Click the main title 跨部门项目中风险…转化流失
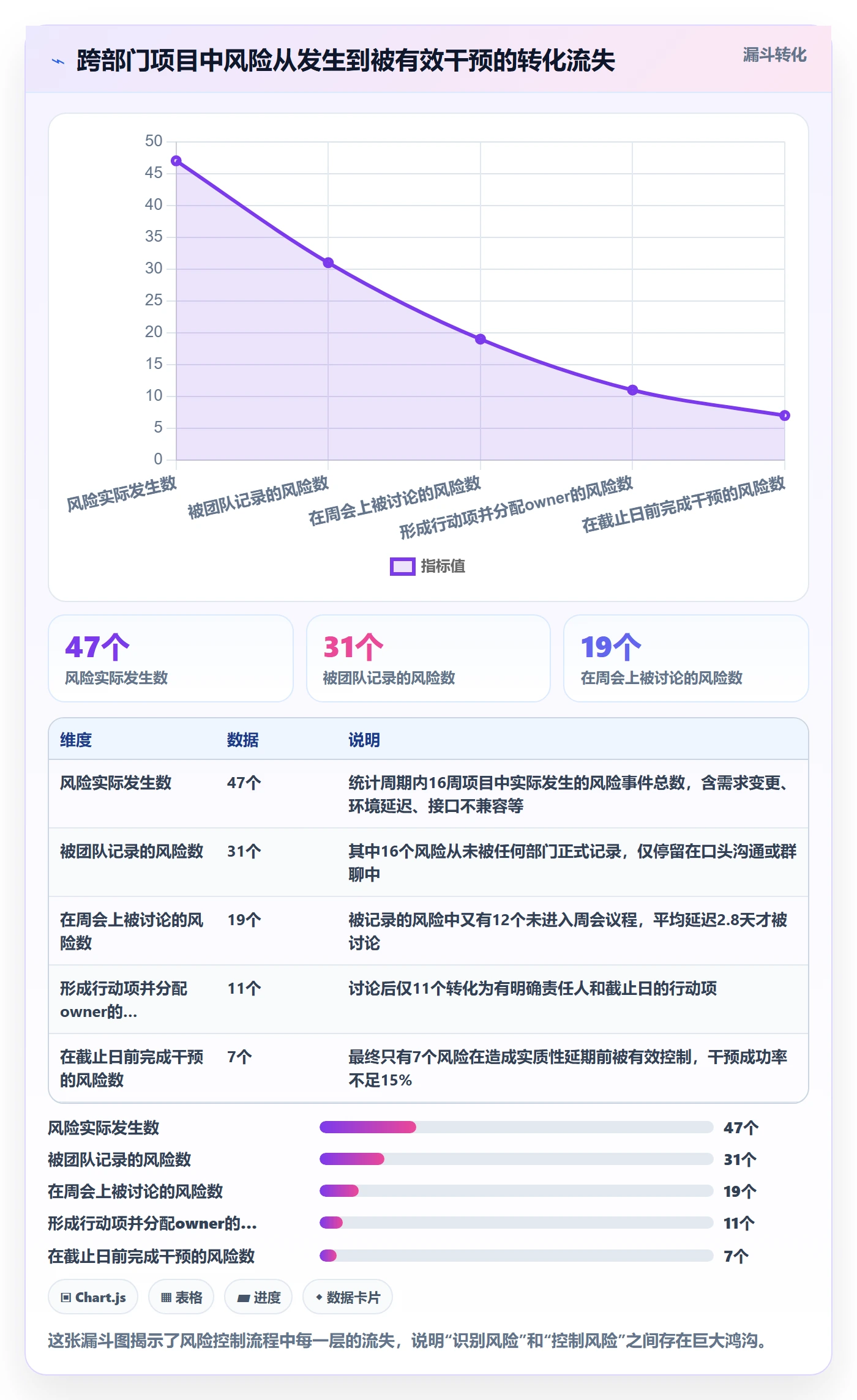The height and width of the screenshot is (1400, 857). pos(345,61)
